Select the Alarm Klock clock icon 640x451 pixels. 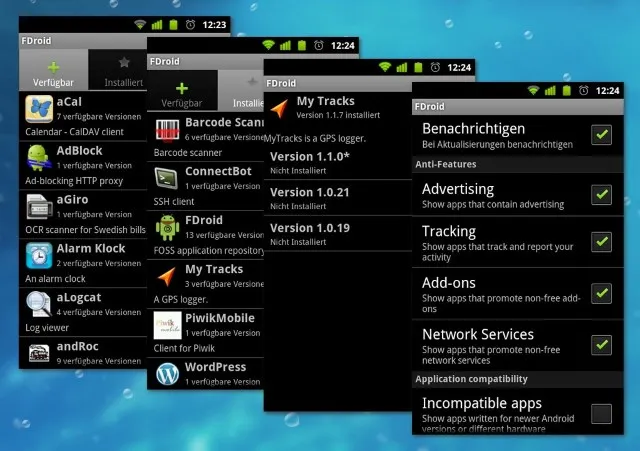(39, 255)
